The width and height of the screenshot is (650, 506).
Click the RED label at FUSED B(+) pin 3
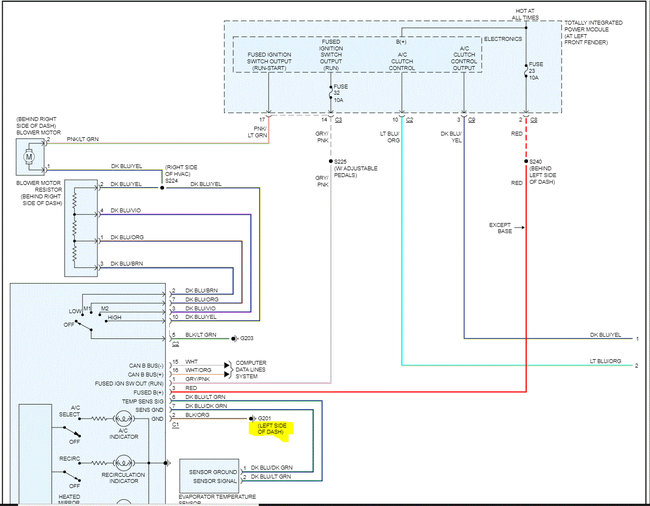pos(191,388)
